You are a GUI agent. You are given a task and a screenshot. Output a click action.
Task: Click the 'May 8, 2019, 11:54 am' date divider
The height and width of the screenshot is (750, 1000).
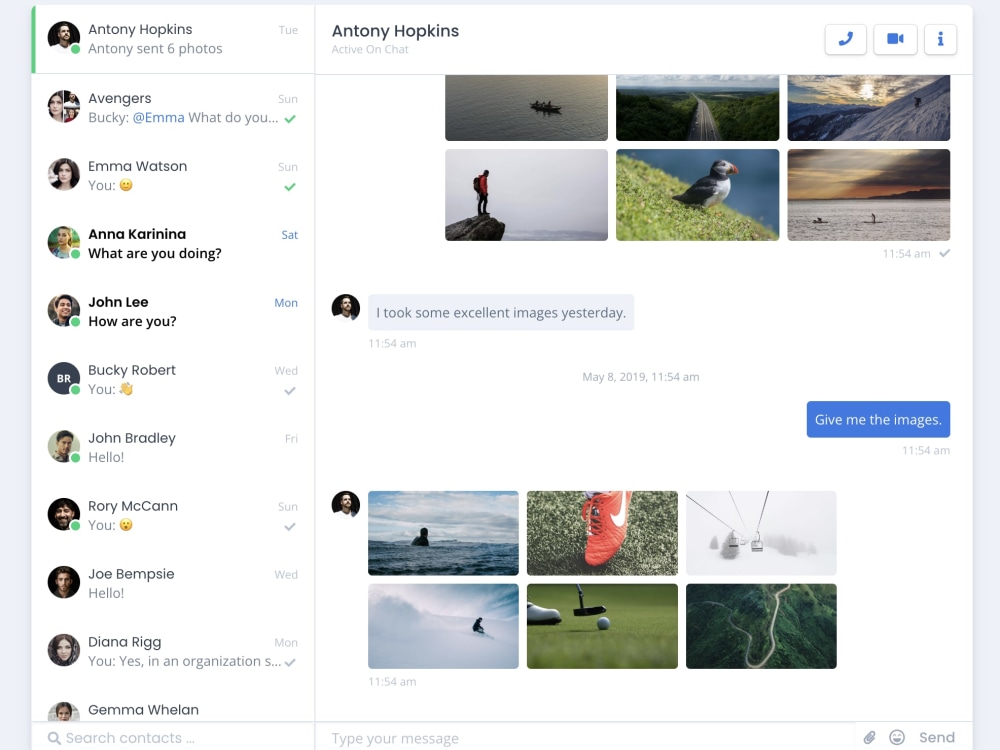coord(640,377)
